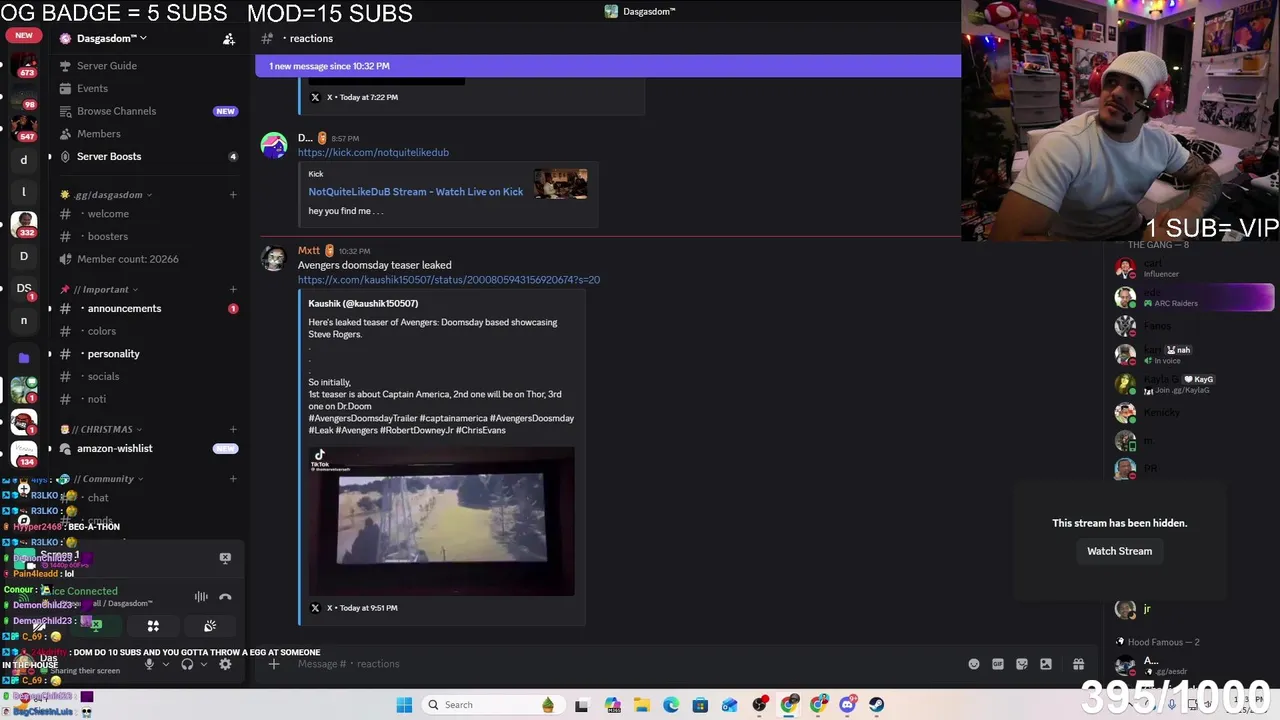Open the sticker picker
Screen dimensions: 1280x720
point(1021,664)
